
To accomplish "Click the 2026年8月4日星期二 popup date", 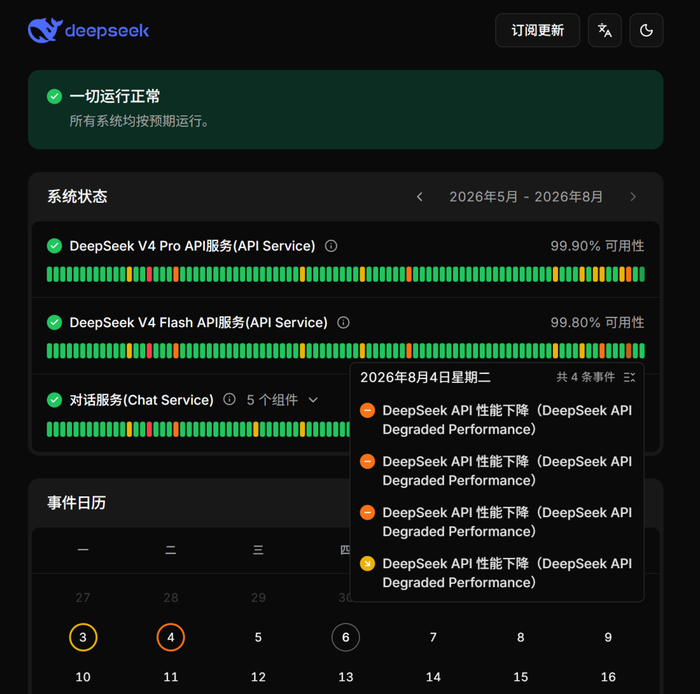I will click(425, 378).
